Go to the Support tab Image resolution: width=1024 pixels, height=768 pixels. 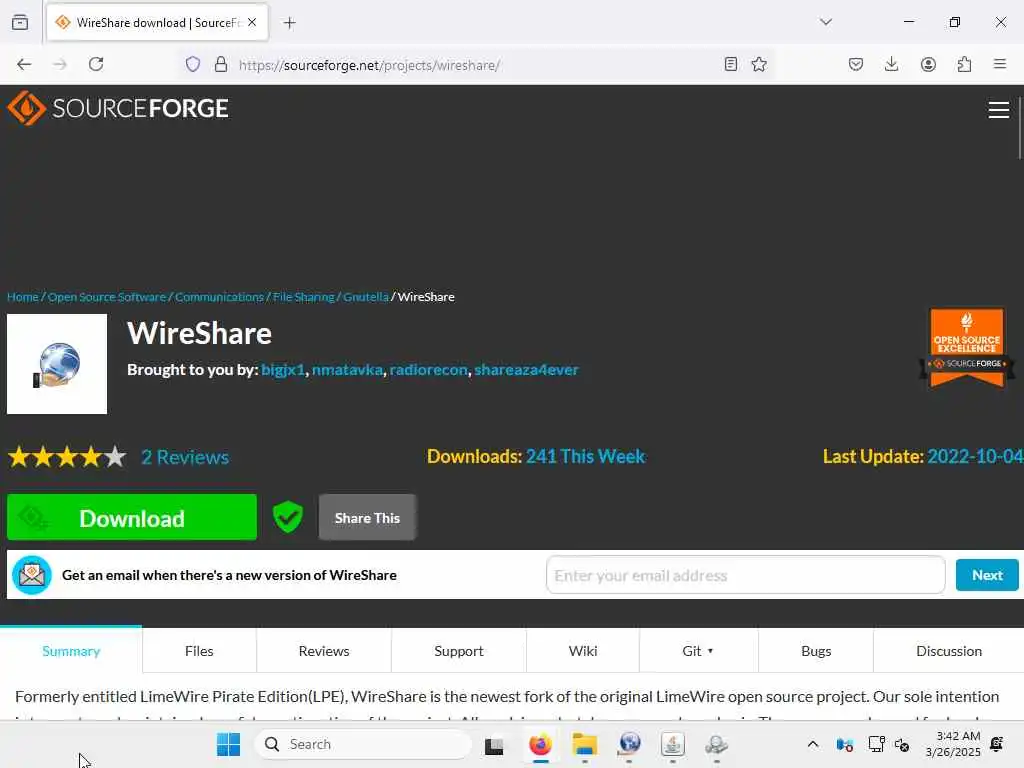458,650
